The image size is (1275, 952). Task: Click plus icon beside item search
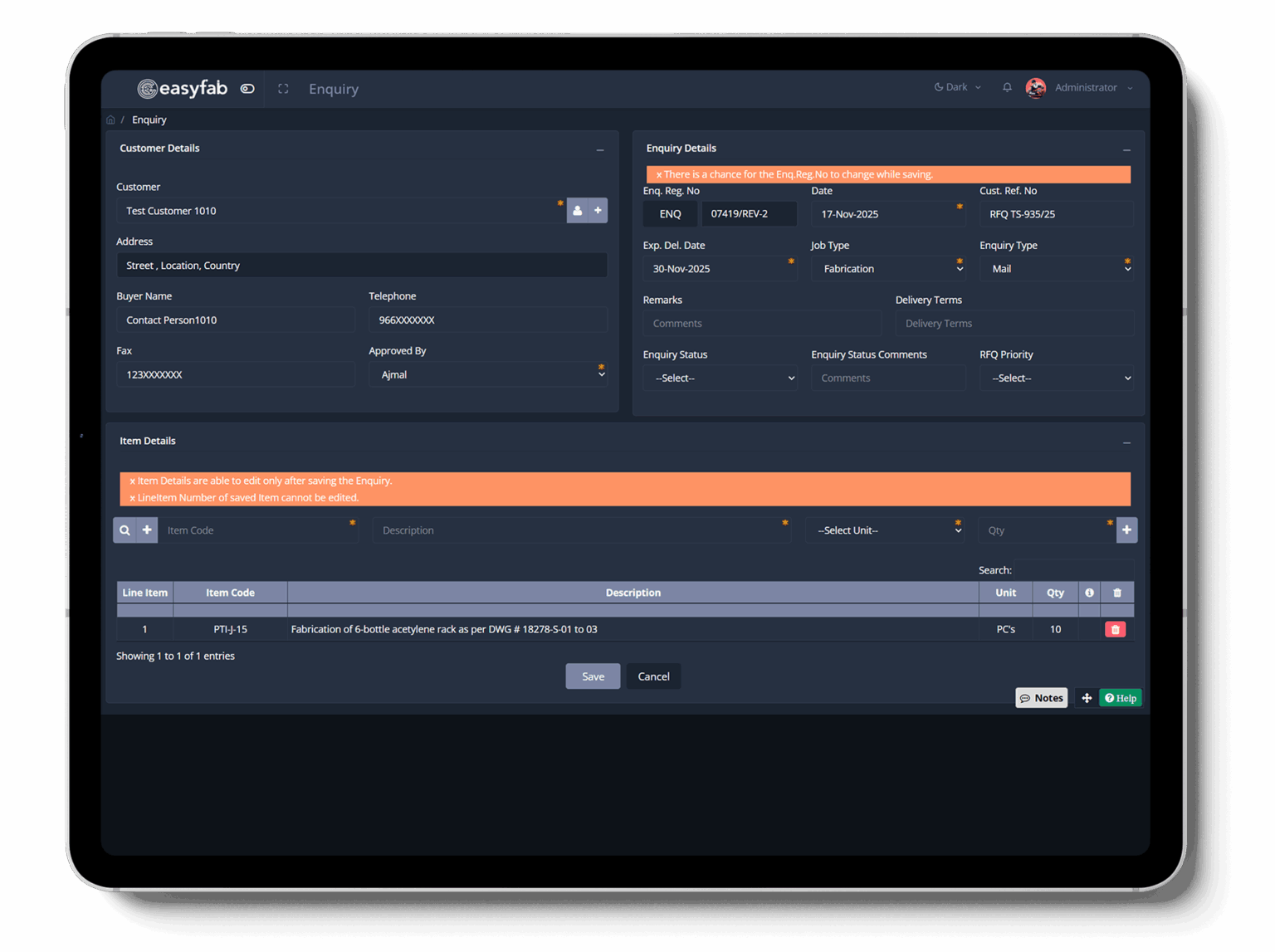pos(147,530)
